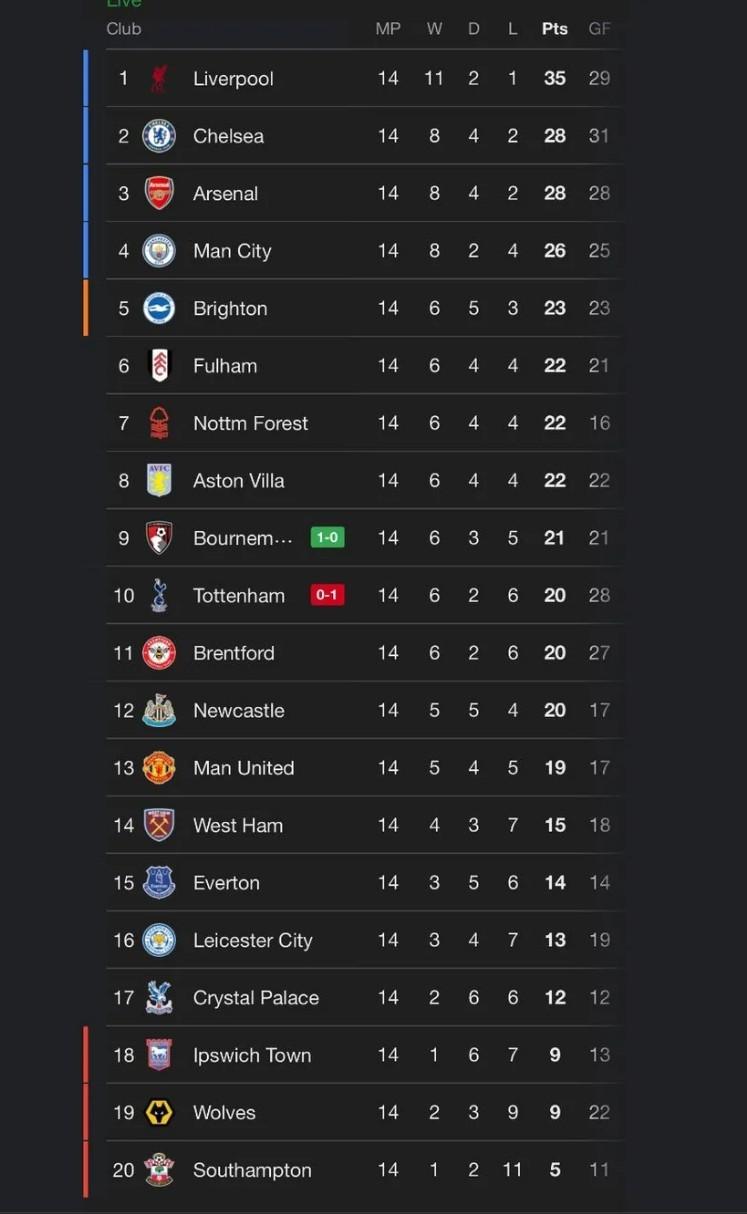Select the Tottenham cockerel crest

pos(159,595)
